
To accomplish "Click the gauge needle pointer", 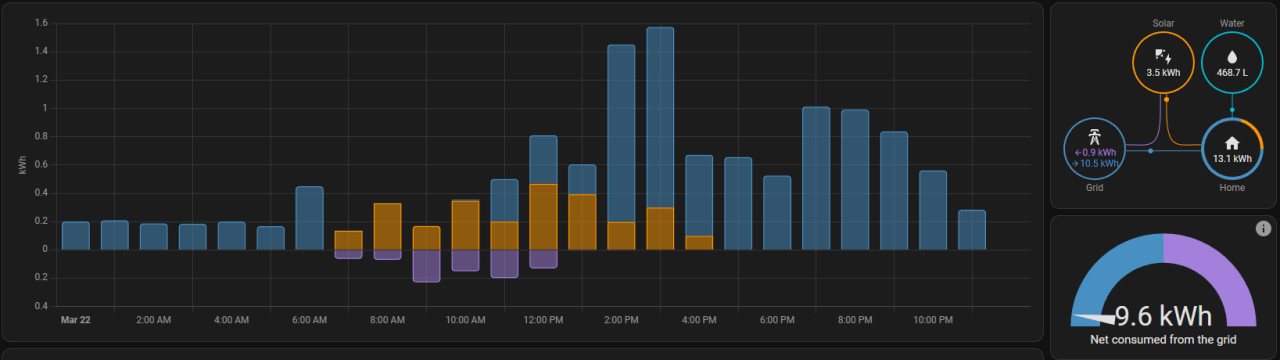I will click(1095, 320).
